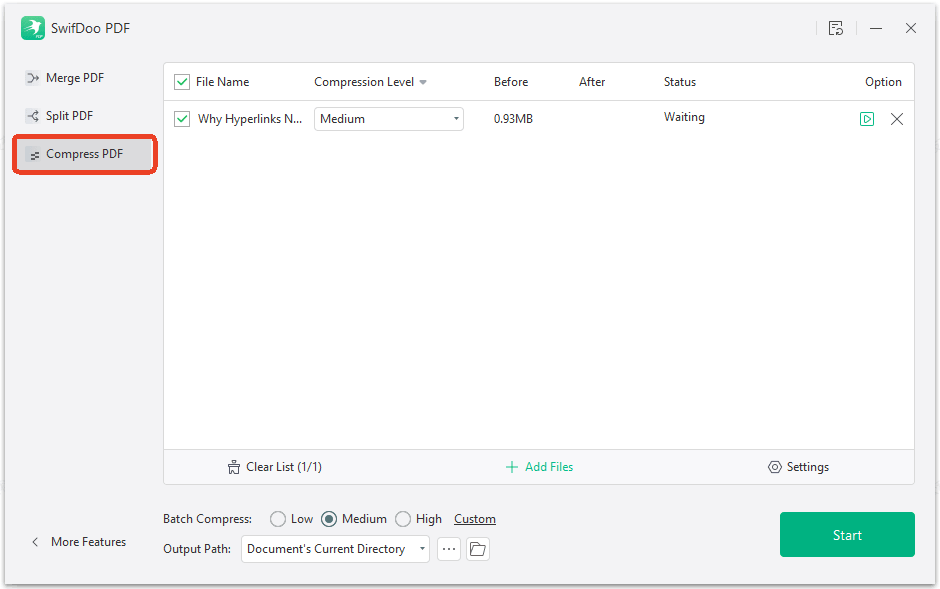Open the history log icon in the title bar

coord(836,28)
